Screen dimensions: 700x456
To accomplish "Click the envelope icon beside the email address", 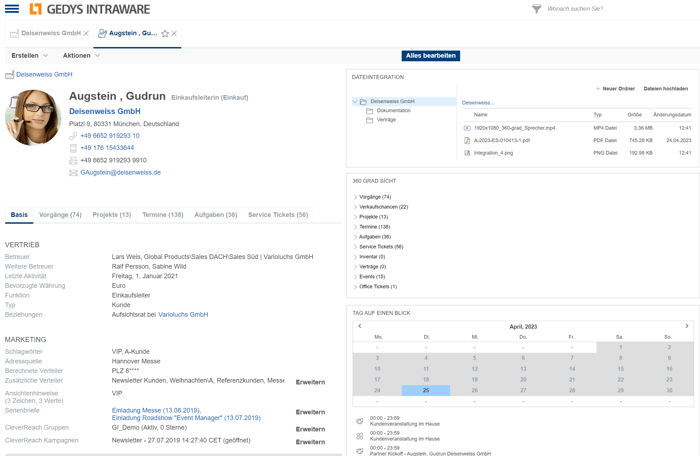I will [x=73, y=173].
